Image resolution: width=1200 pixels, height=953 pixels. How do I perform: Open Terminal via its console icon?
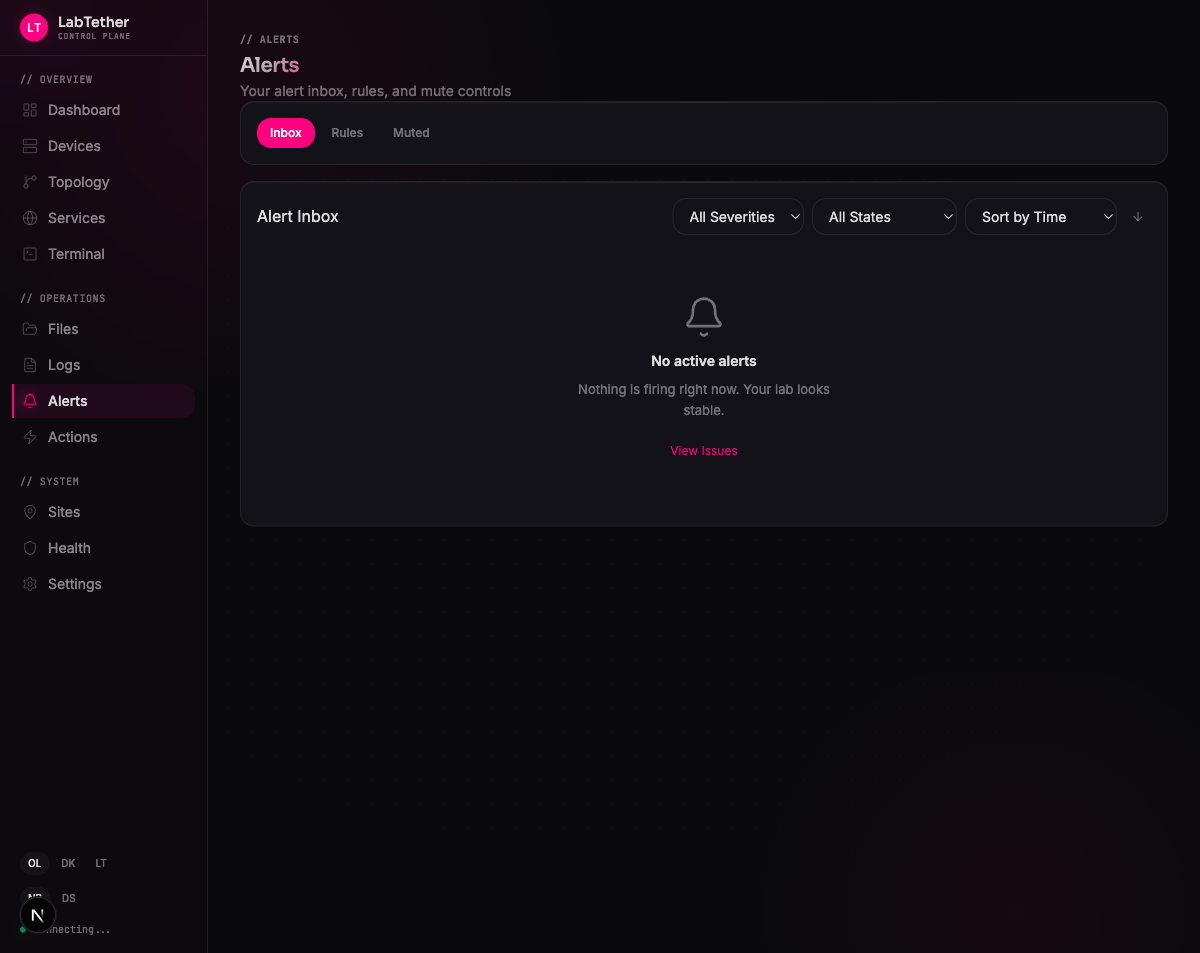(30, 254)
